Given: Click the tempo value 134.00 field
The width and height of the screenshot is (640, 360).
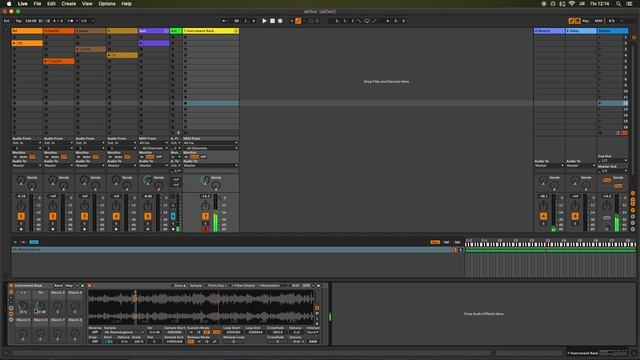Looking at the screenshot, I should [x=31, y=21].
